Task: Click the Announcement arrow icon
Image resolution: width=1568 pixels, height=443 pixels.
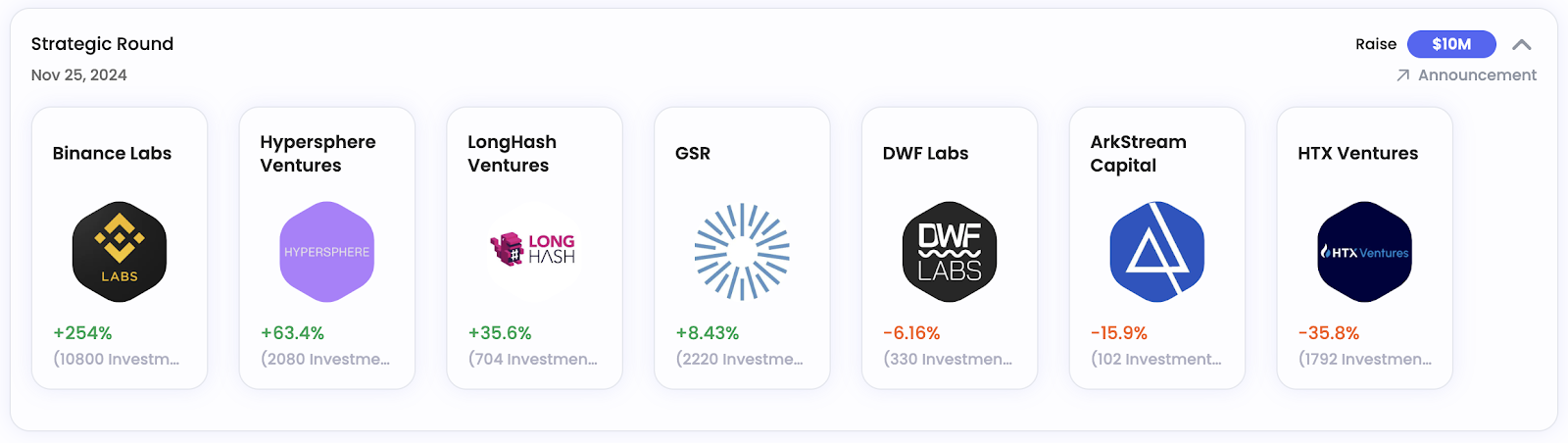Action: pos(1403,75)
